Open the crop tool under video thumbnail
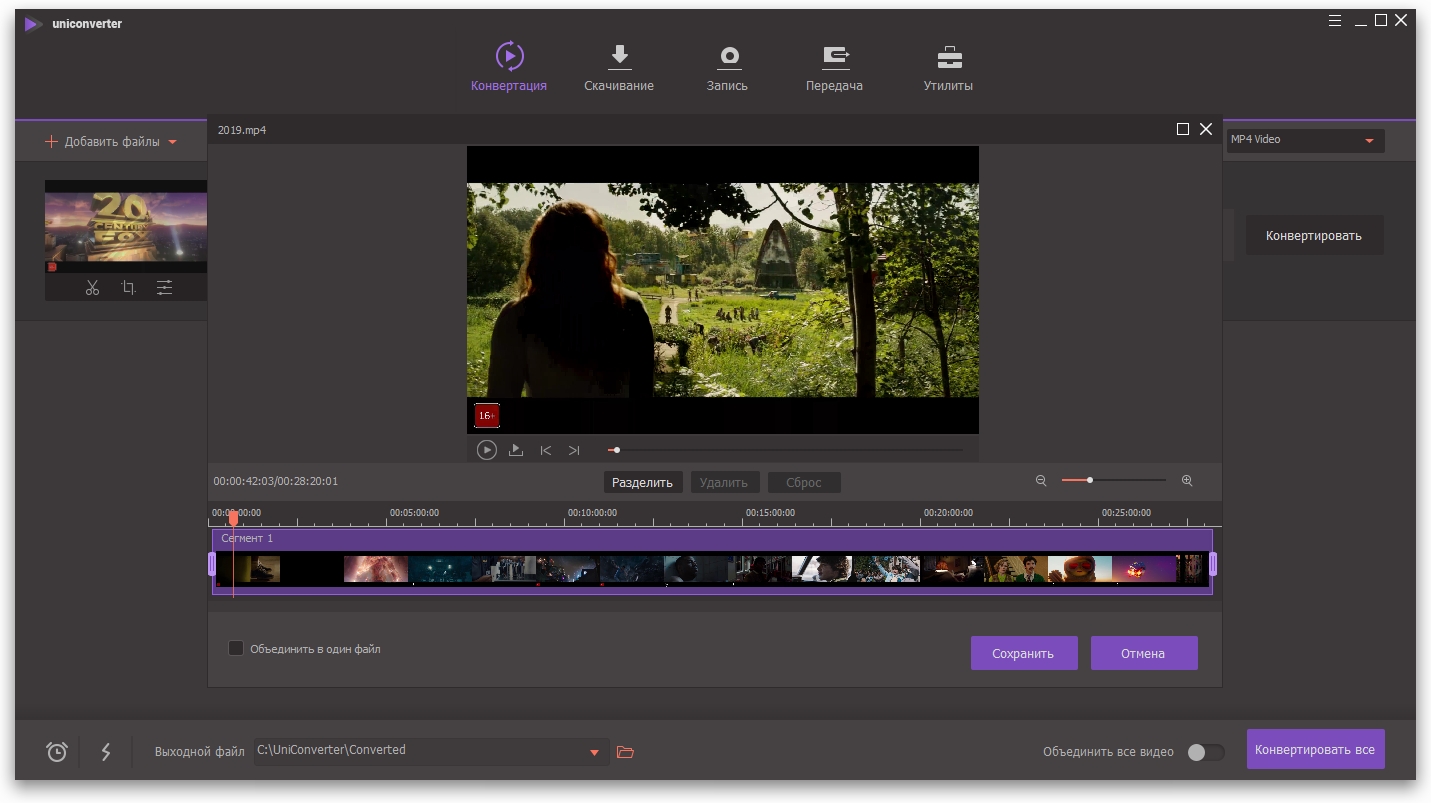 coord(128,288)
